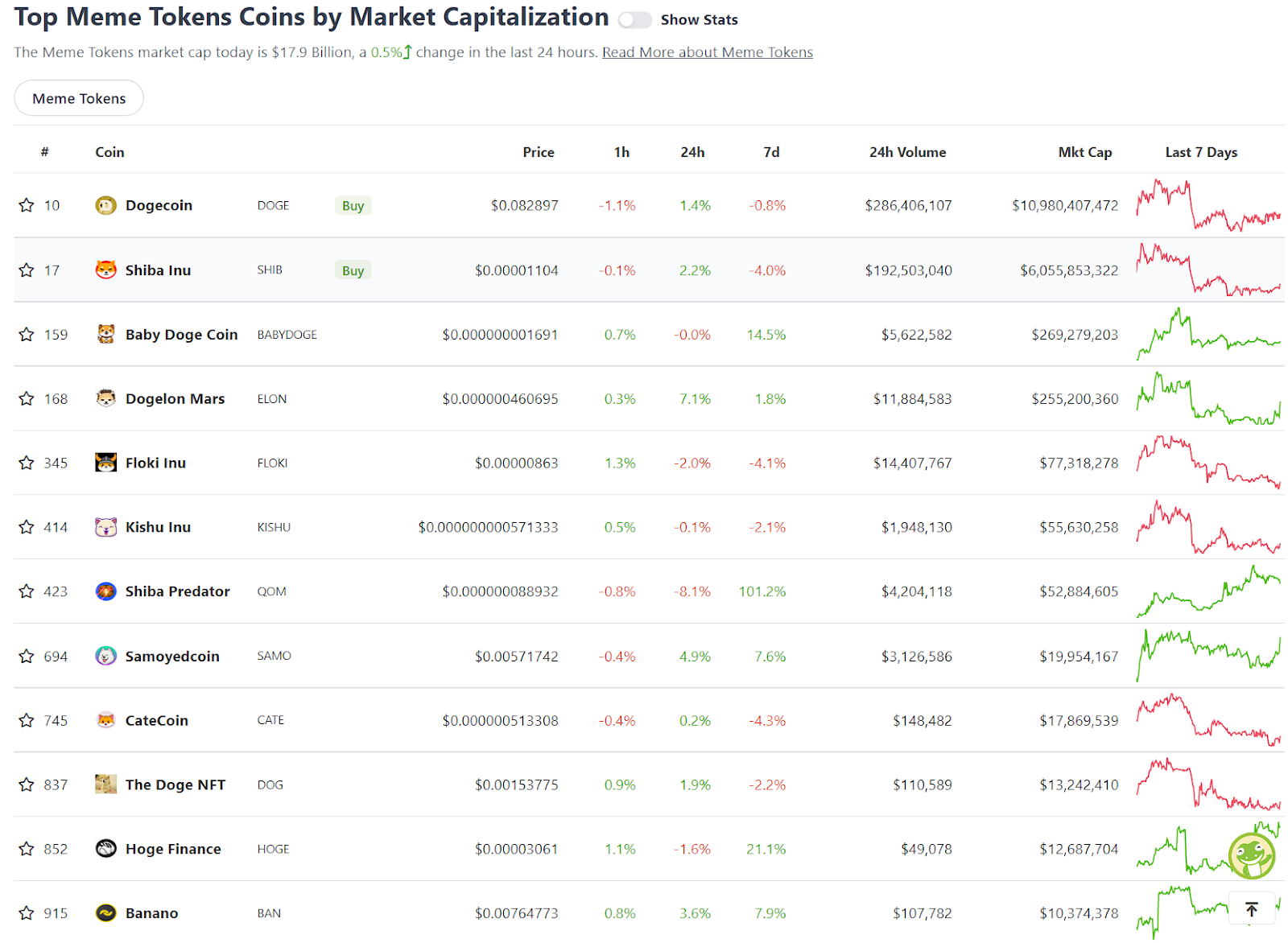Click the Floki Inu logo
Image resolution: width=1288 pixels, height=943 pixels.
105,463
